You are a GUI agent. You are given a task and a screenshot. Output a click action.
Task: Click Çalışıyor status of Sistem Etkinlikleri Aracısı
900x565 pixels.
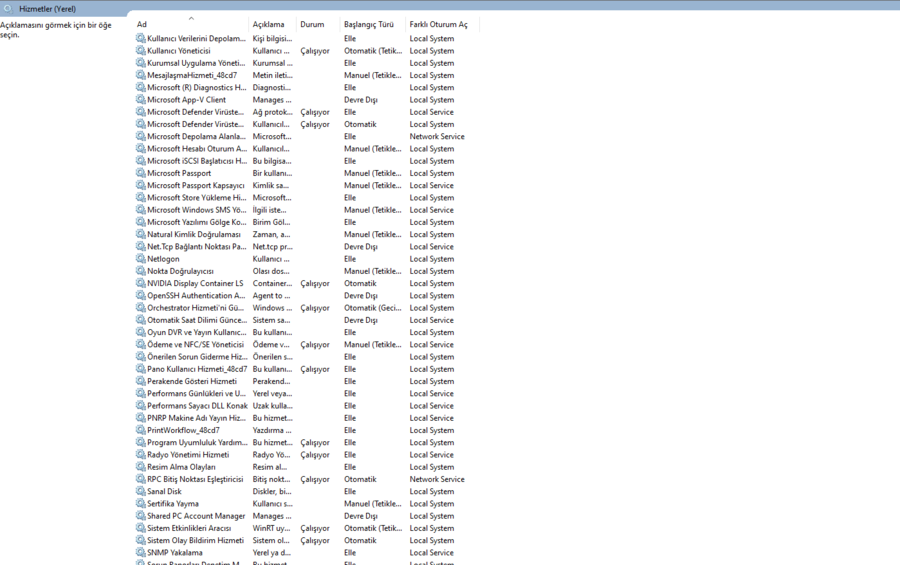point(315,528)
